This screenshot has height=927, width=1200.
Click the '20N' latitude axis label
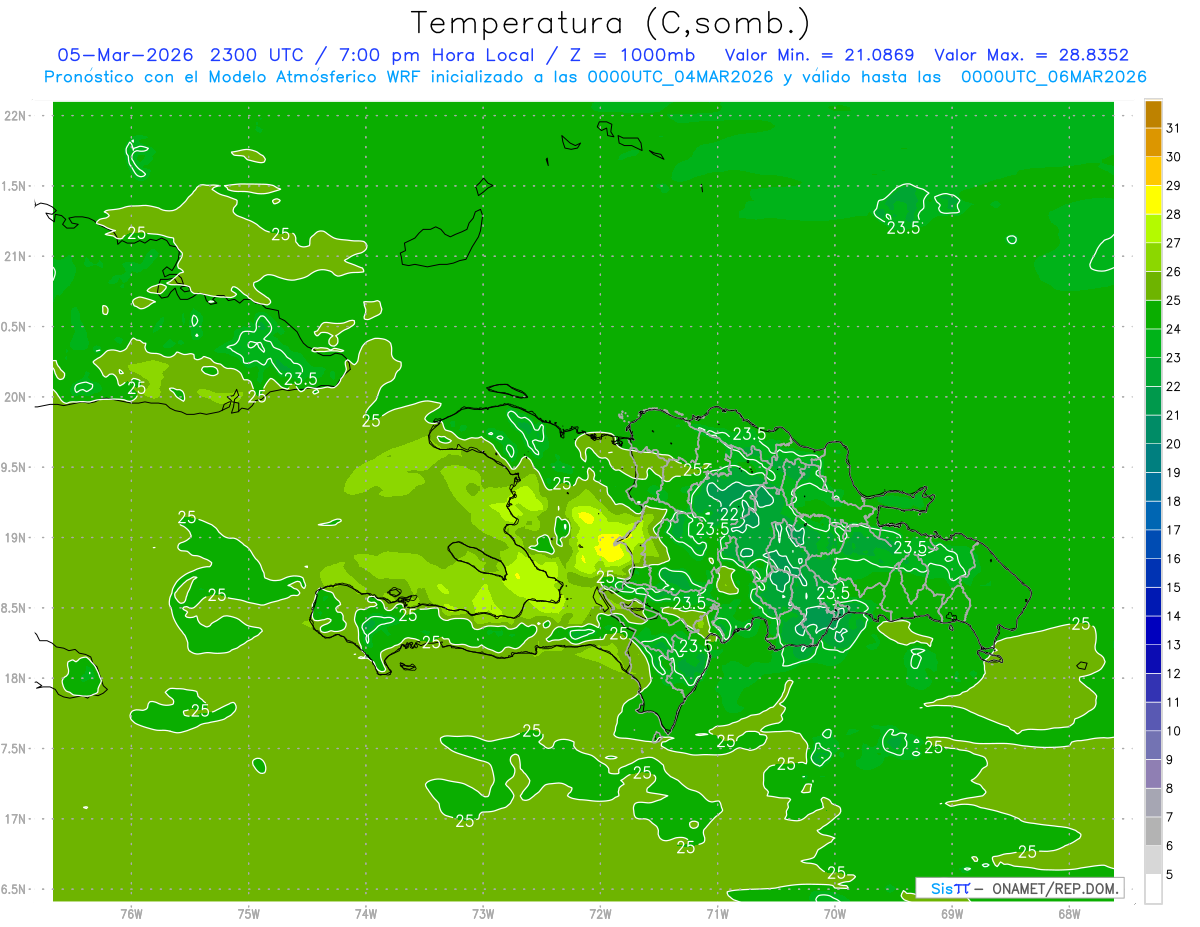[x=17, y=397]
